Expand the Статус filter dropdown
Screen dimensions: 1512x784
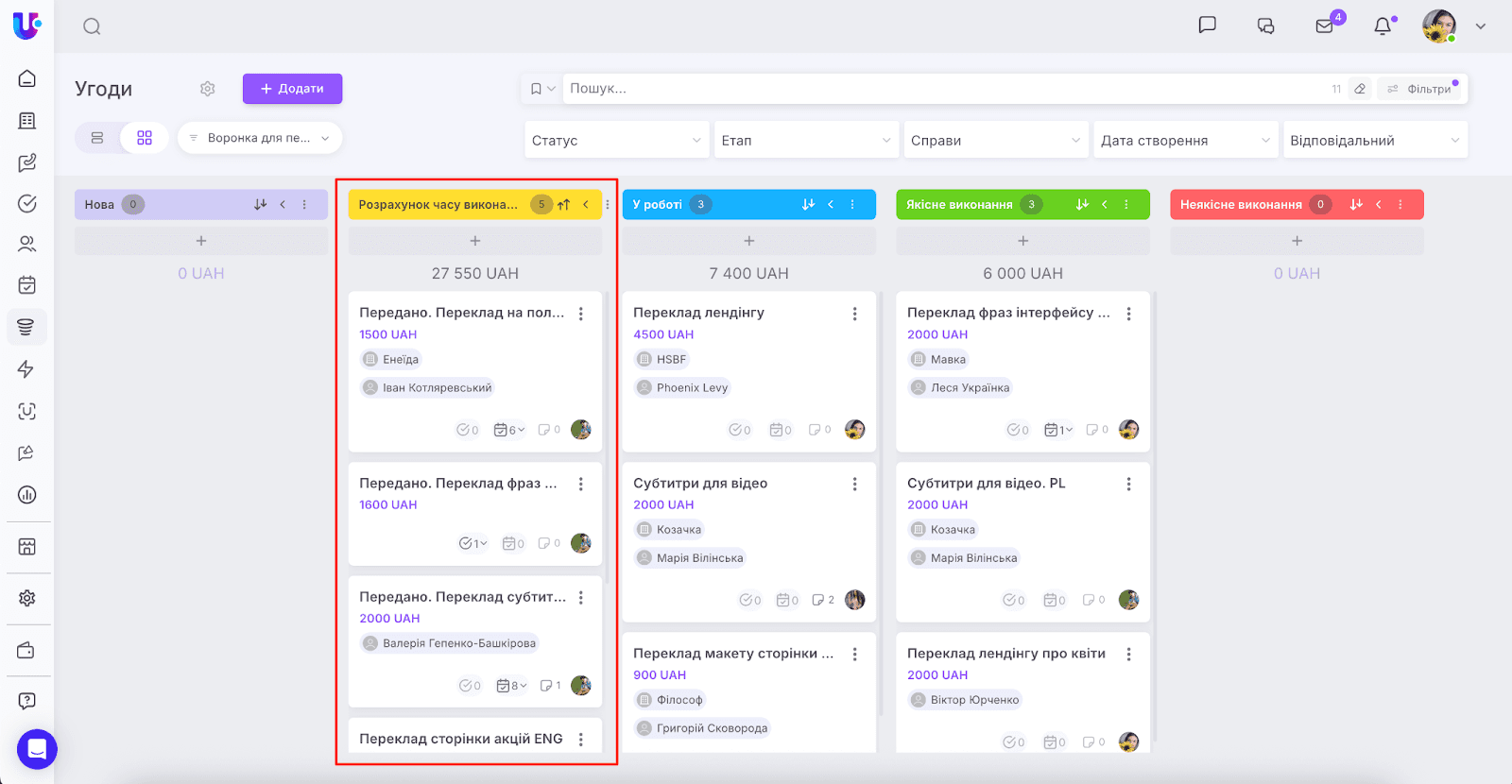[x=616, y=141]
